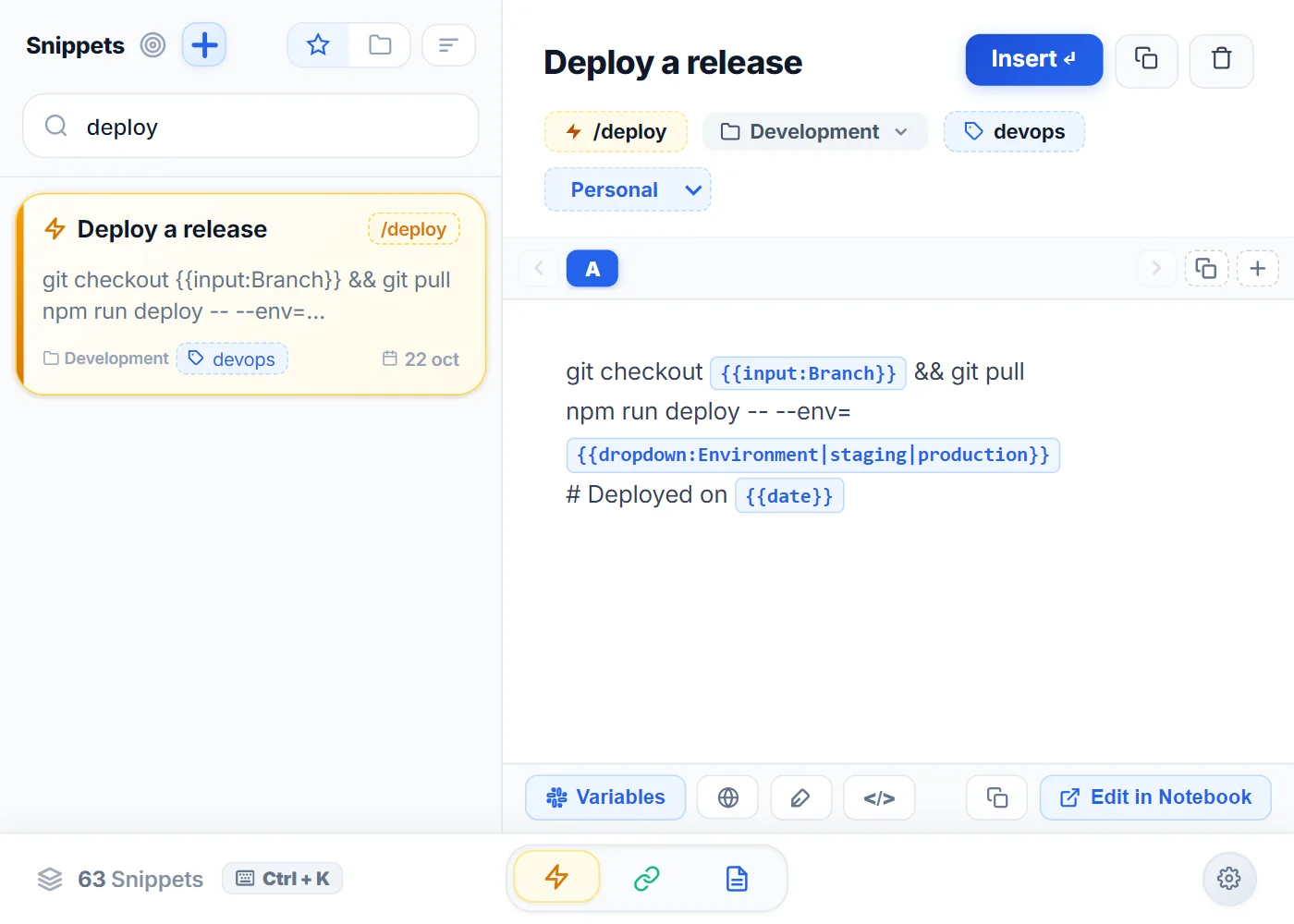The height and width of the screenshot is (924, 1294).
Task: Click the devops tag chip in header
Action: coord(1014,131)
